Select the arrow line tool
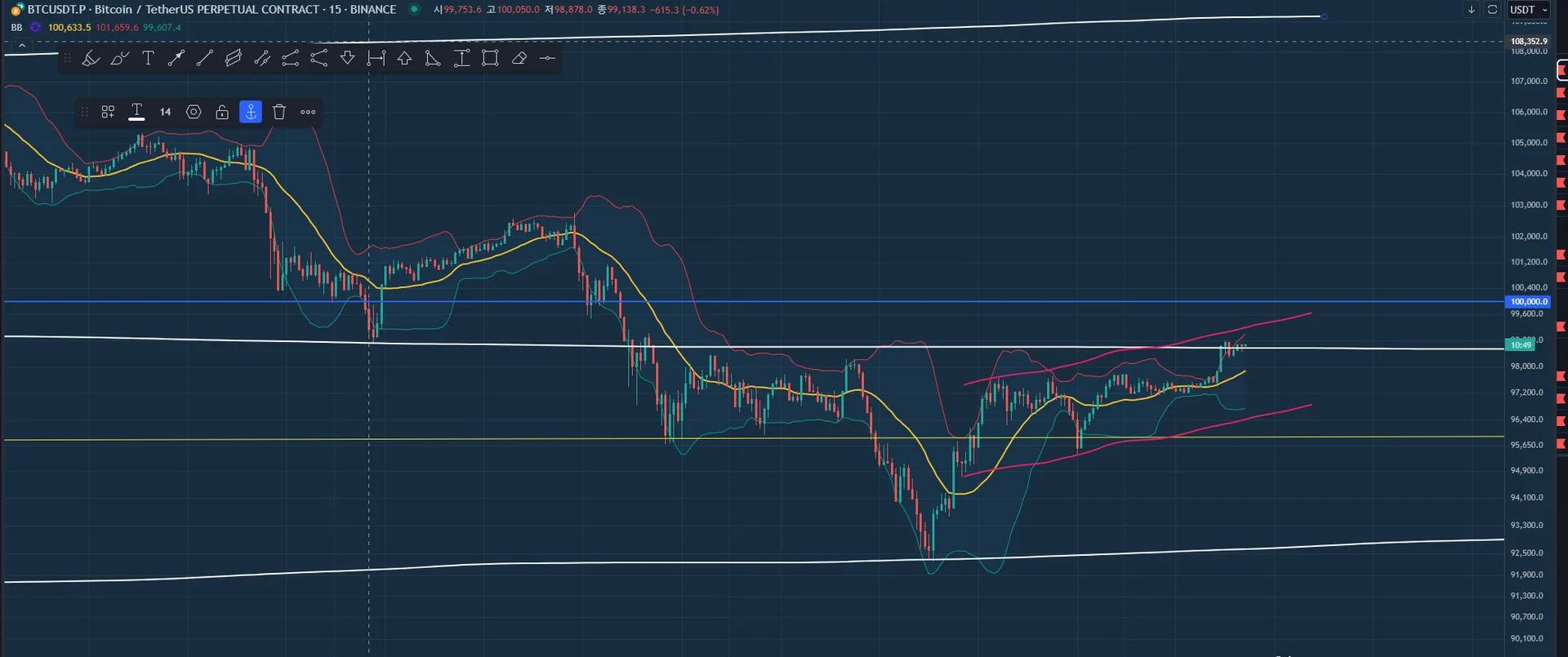The height and width of the screenshot is (657, 1568). 176,58
